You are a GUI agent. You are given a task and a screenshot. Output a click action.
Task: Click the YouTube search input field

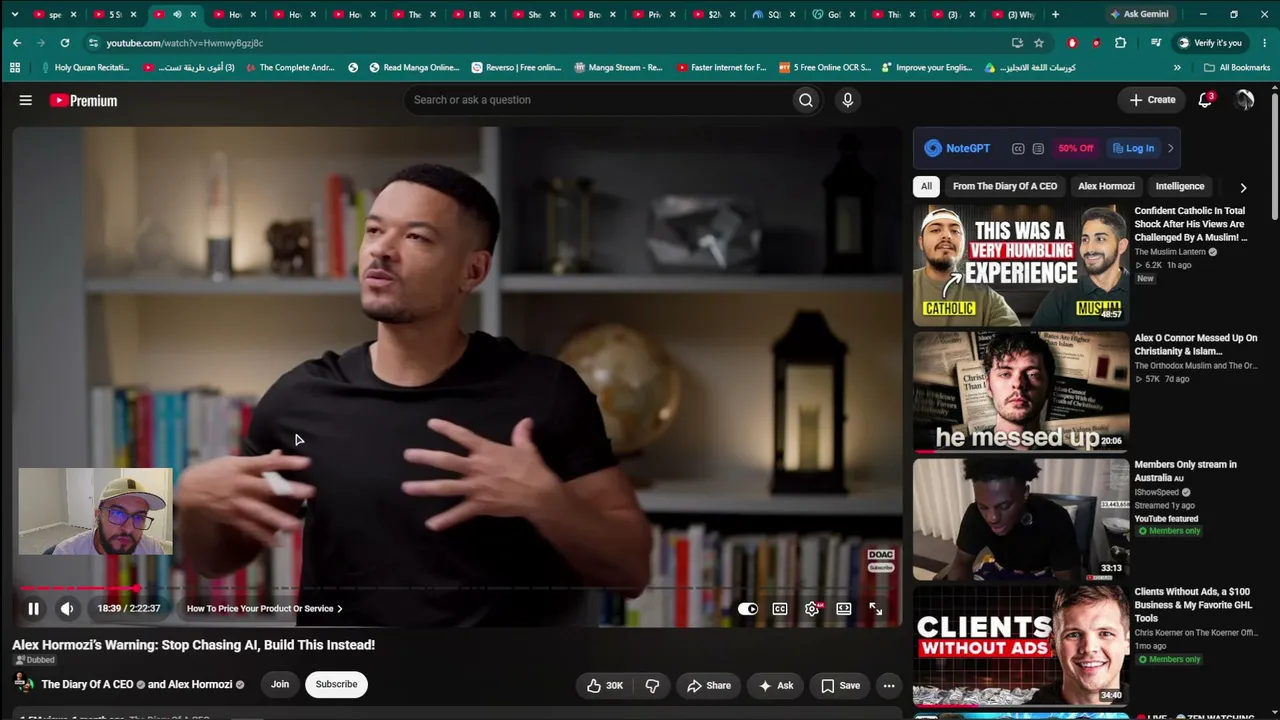(596, 100)
